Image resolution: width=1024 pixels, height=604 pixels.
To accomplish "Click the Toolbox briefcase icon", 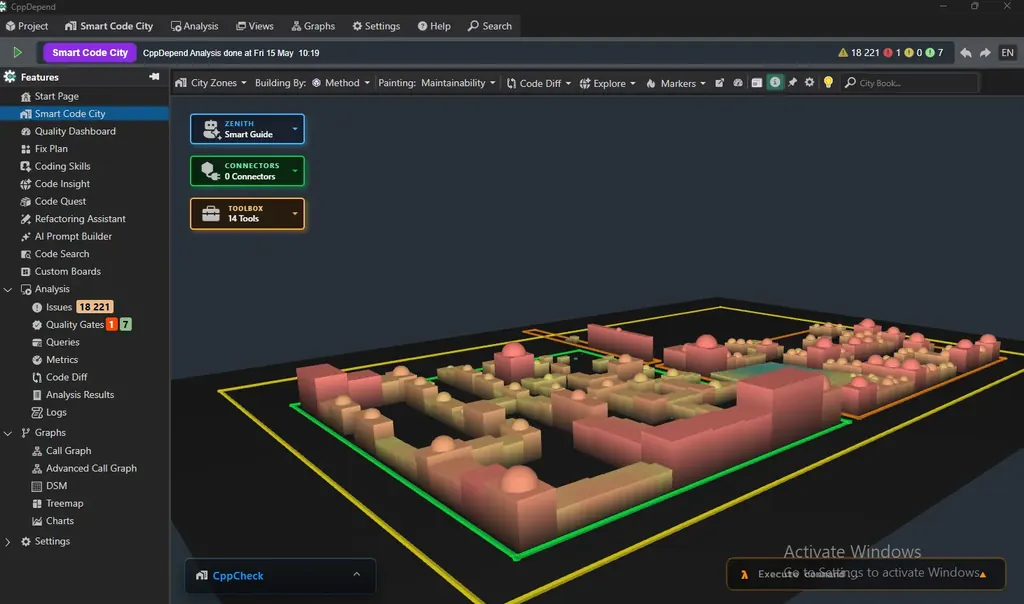I will [211, 214].
